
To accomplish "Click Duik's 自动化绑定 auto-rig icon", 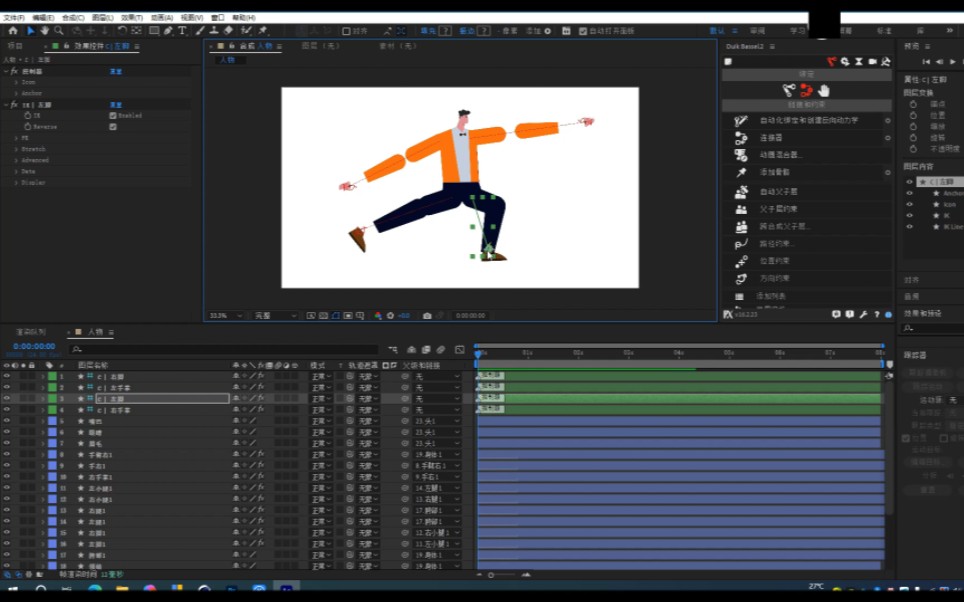I will 741,121.
